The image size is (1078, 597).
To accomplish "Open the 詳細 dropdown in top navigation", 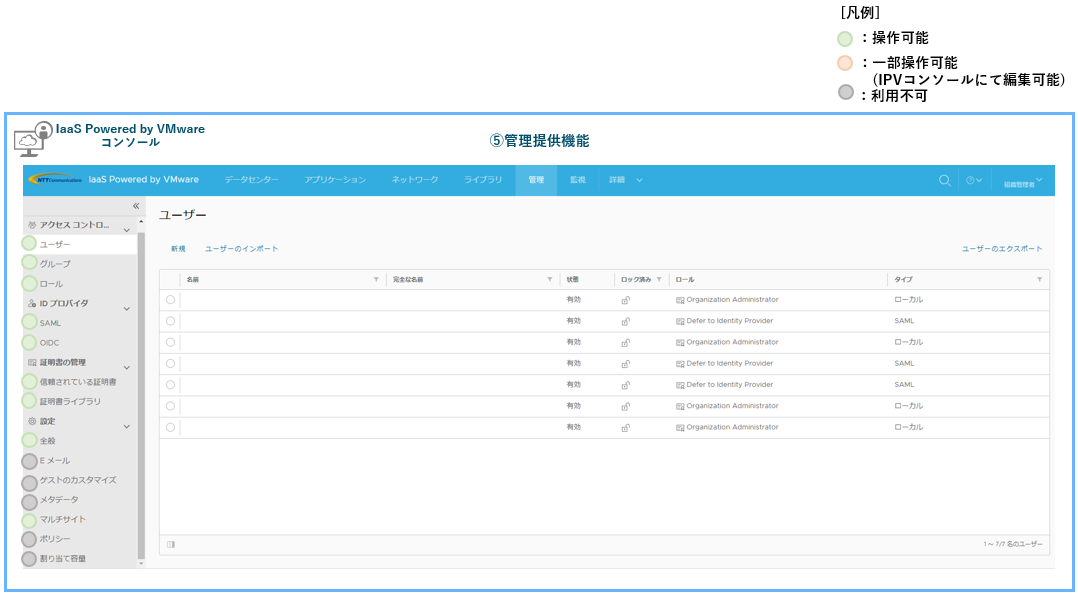I will coord(625,180).
